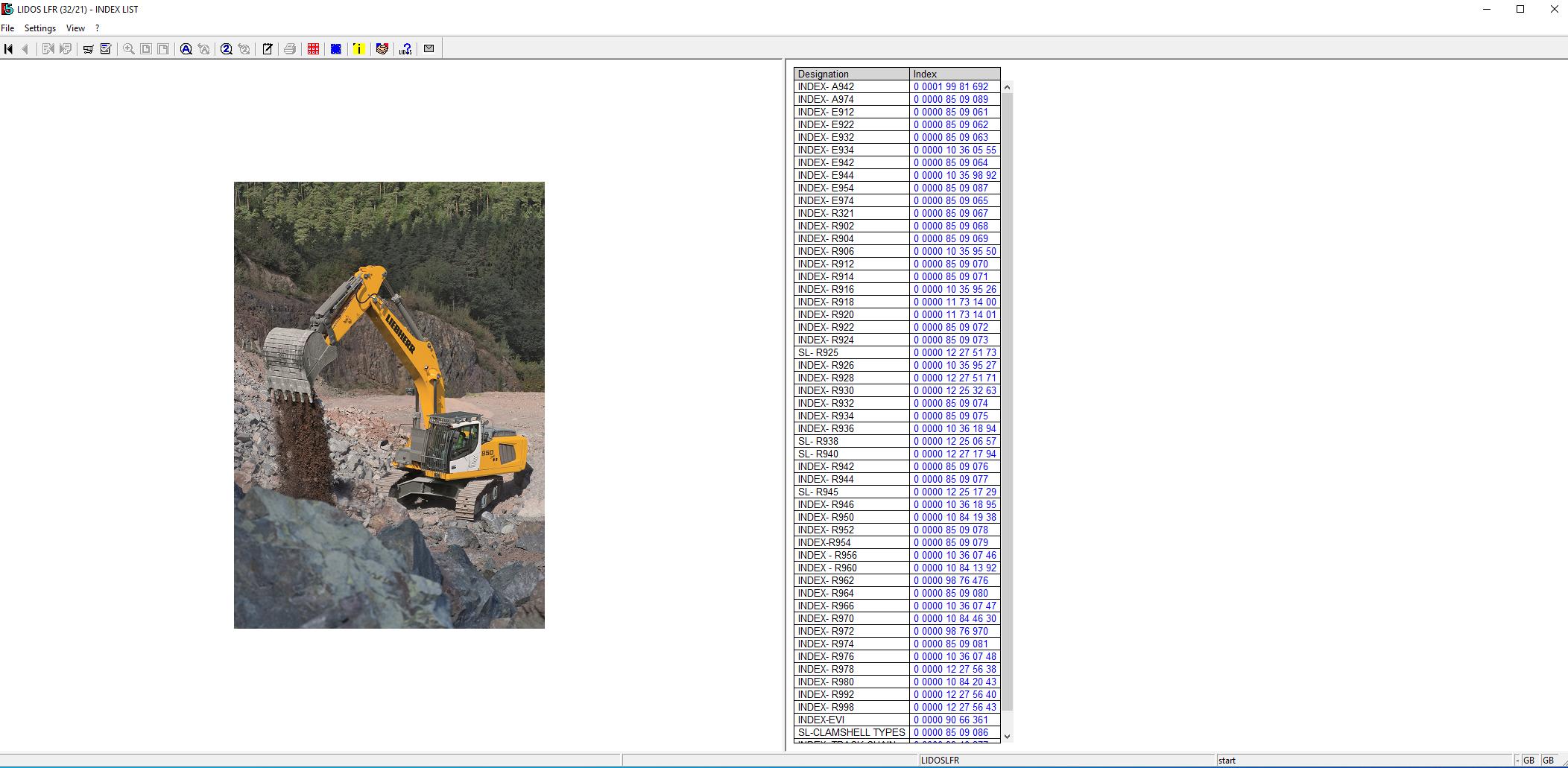The width and height of the screenshot is (1568, 768).
Task: Start search 2 magnifier icon
Action: pos(227,49)
